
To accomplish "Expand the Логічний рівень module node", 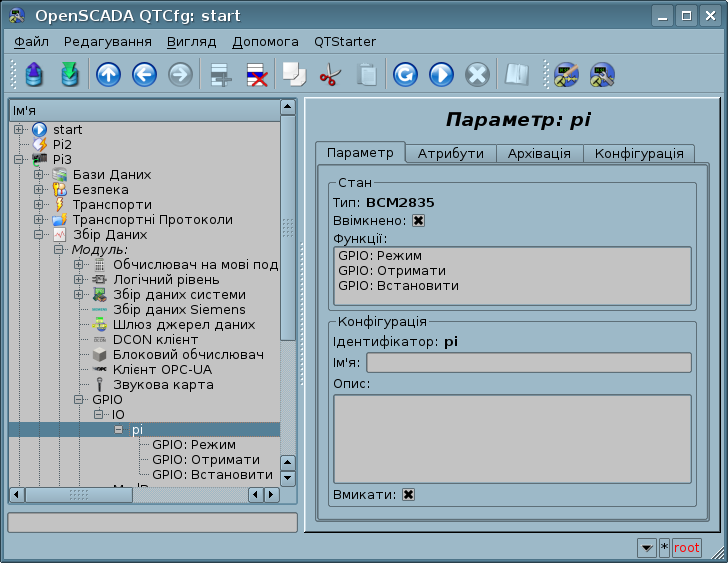I will tap(79, 280).
